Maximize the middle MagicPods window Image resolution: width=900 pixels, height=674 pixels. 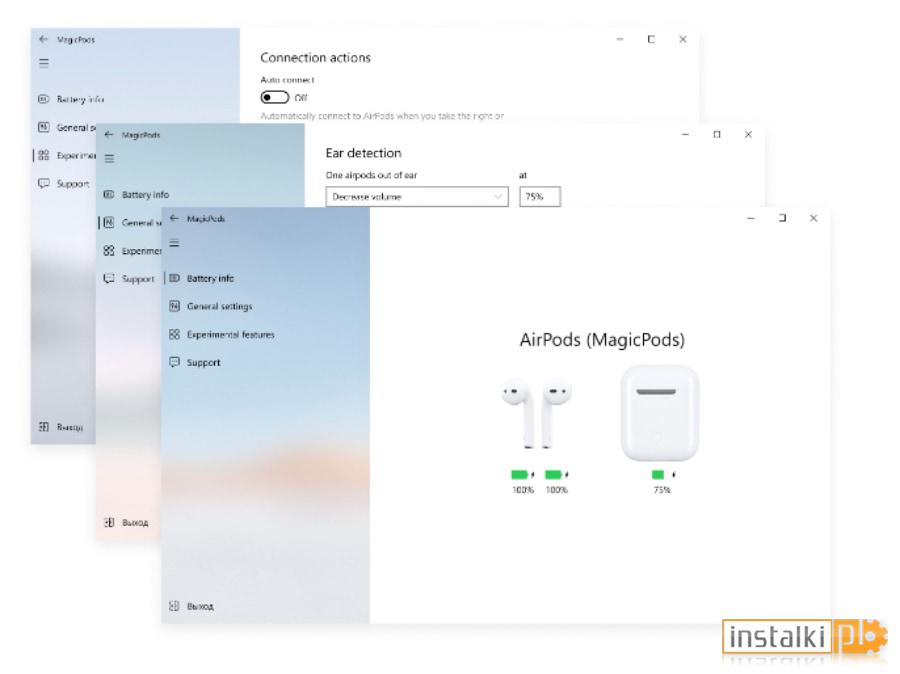point(717,134)
